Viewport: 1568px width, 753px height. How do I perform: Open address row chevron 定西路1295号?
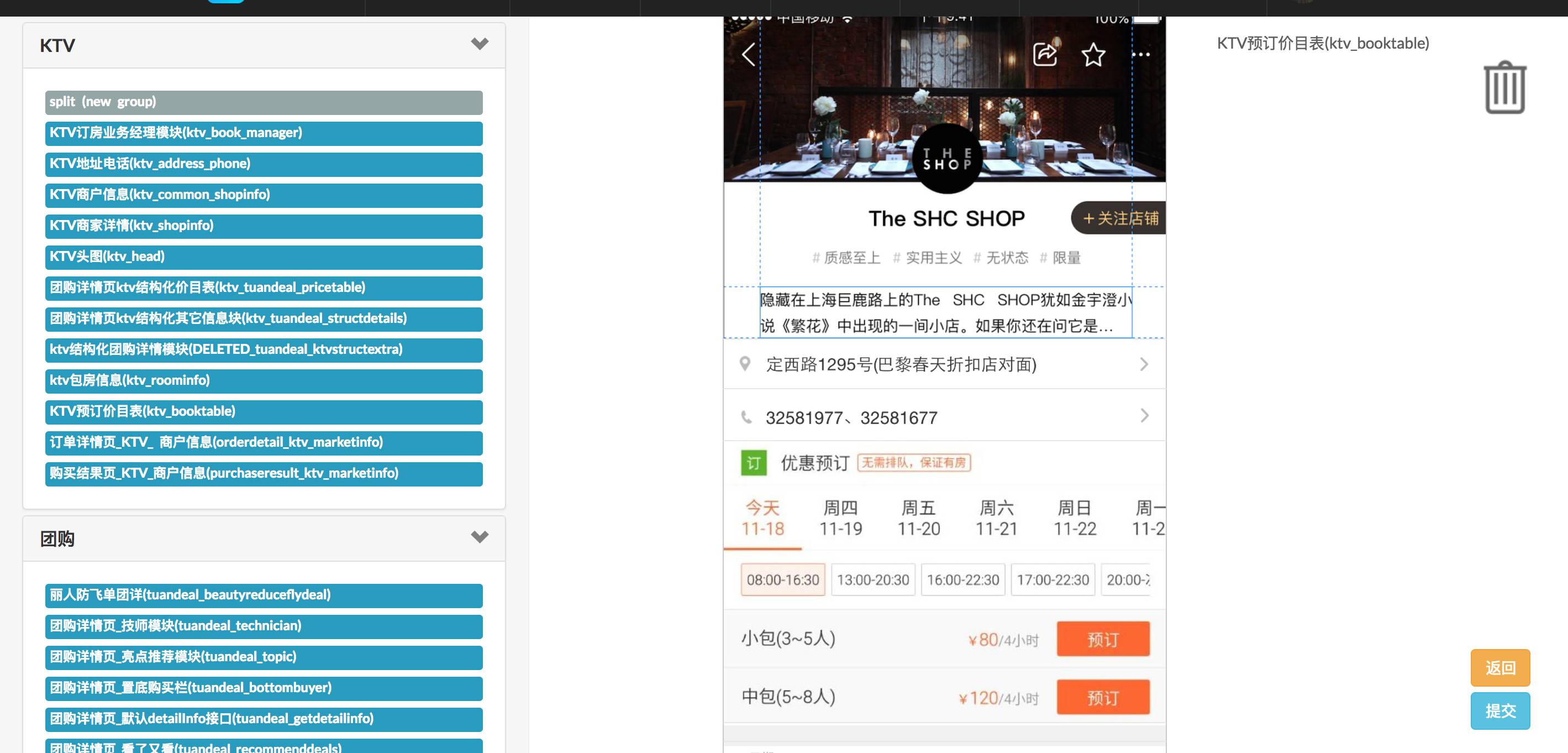tap(1144, 364)
